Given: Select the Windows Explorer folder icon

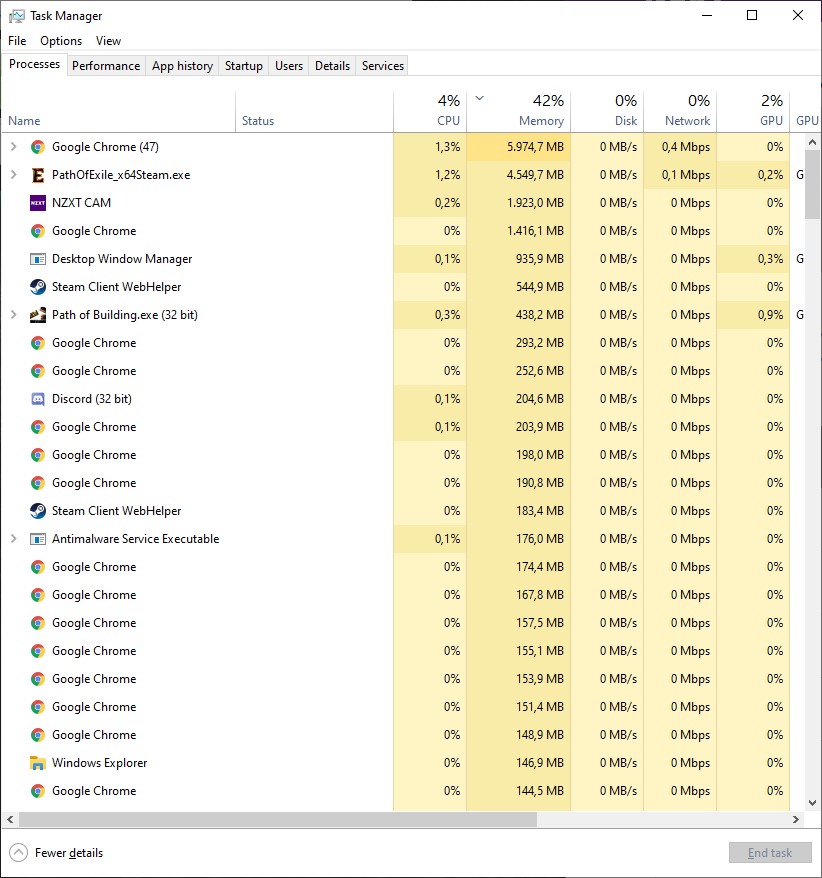Looking at the screenshot, I should [x=38, y=763].
